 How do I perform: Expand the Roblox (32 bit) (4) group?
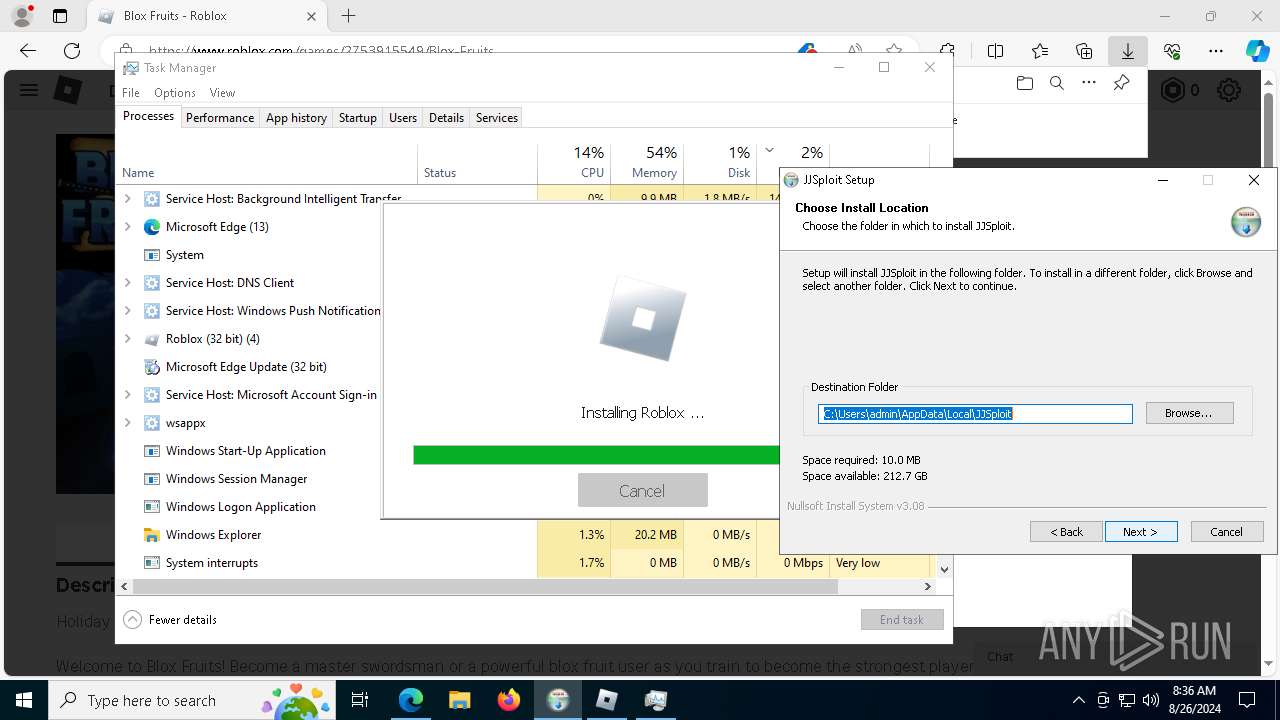click(x=127, y=339)
